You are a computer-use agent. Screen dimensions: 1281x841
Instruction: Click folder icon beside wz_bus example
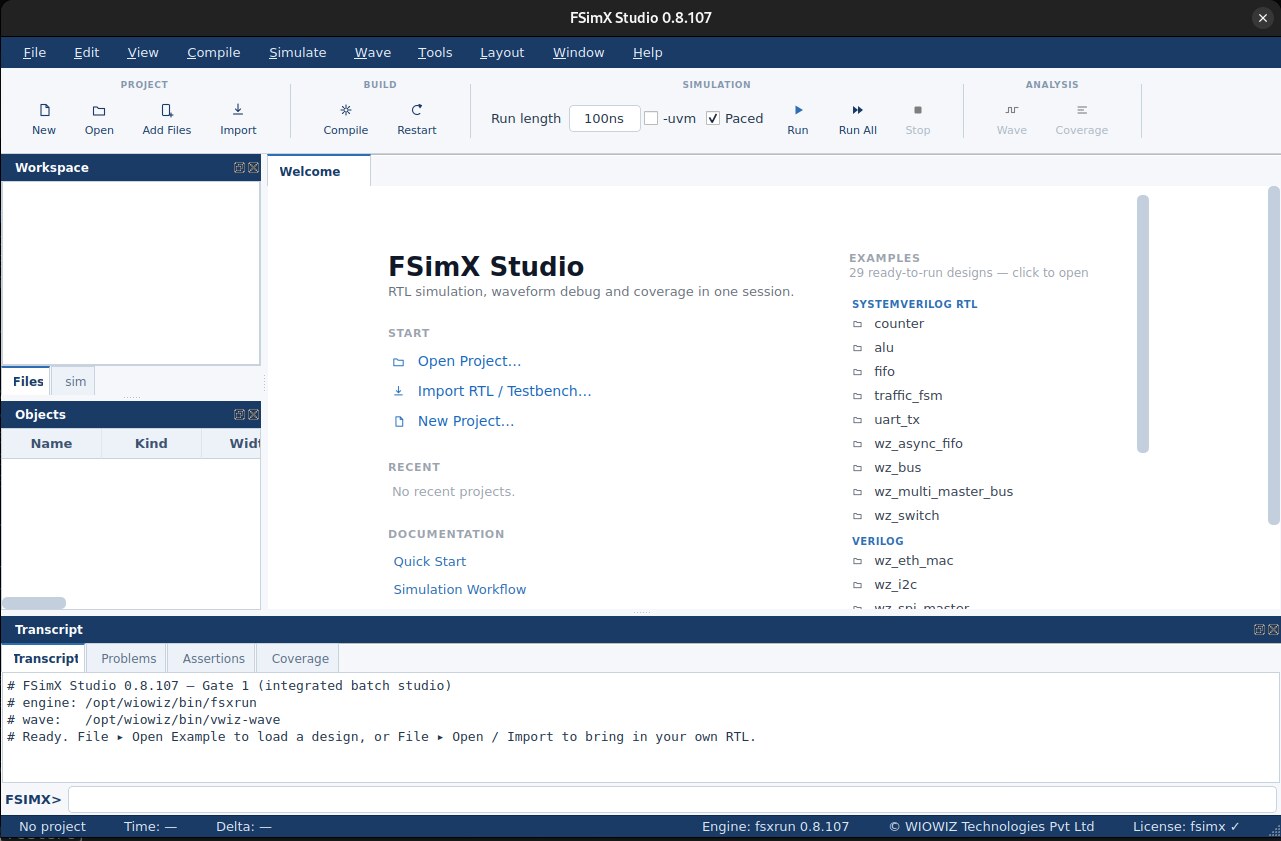857,468
